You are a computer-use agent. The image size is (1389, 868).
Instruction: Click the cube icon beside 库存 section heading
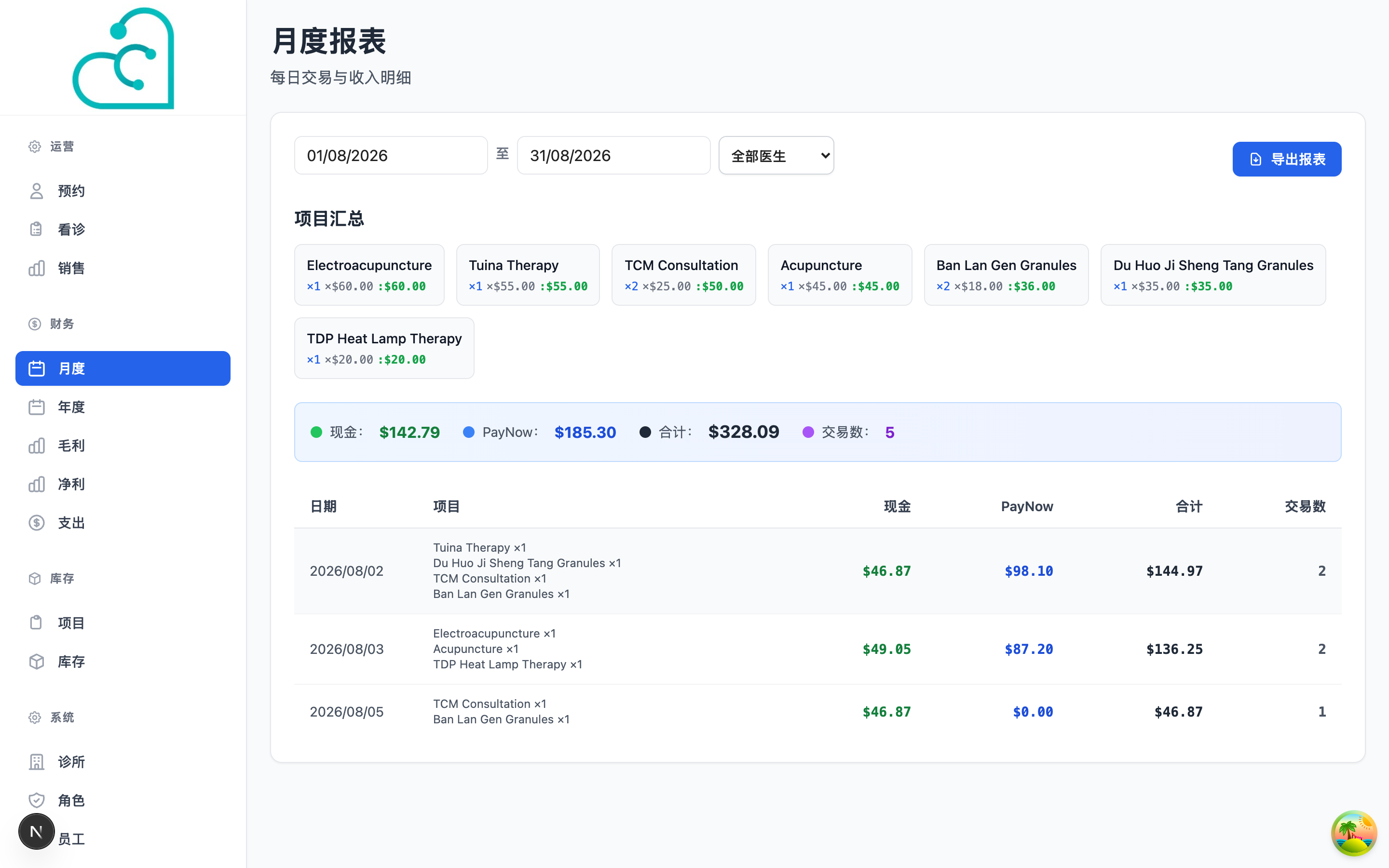34,578
